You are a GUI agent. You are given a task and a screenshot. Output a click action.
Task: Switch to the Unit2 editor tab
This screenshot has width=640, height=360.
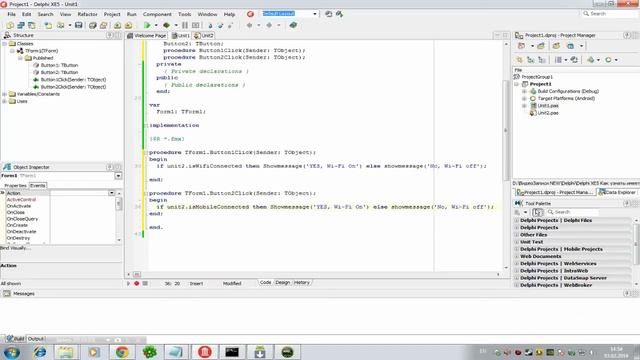204,36
